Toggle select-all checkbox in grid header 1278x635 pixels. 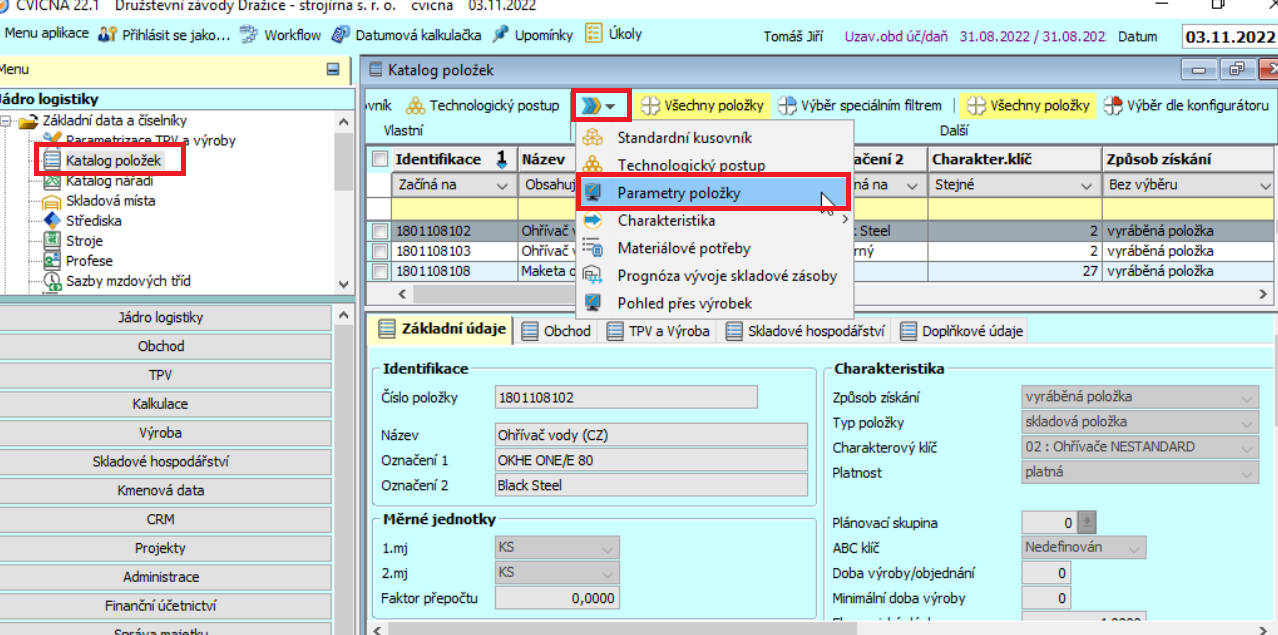(x=380, y=159)
